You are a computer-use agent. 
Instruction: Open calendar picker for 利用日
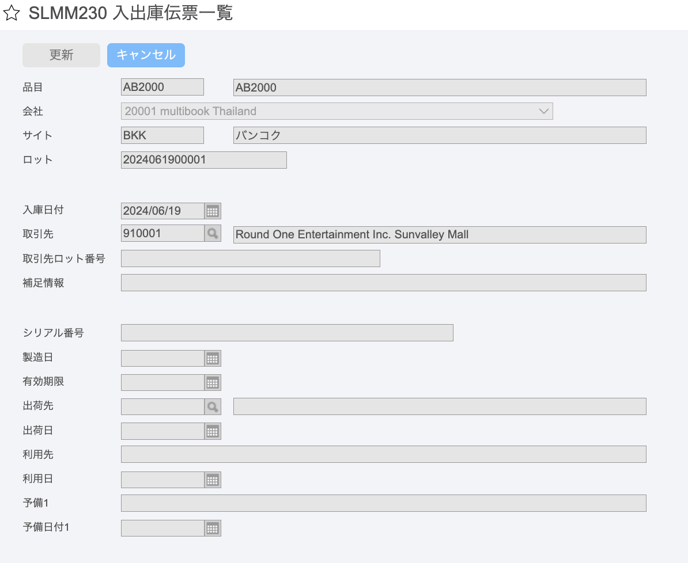[x=212, y=480]
